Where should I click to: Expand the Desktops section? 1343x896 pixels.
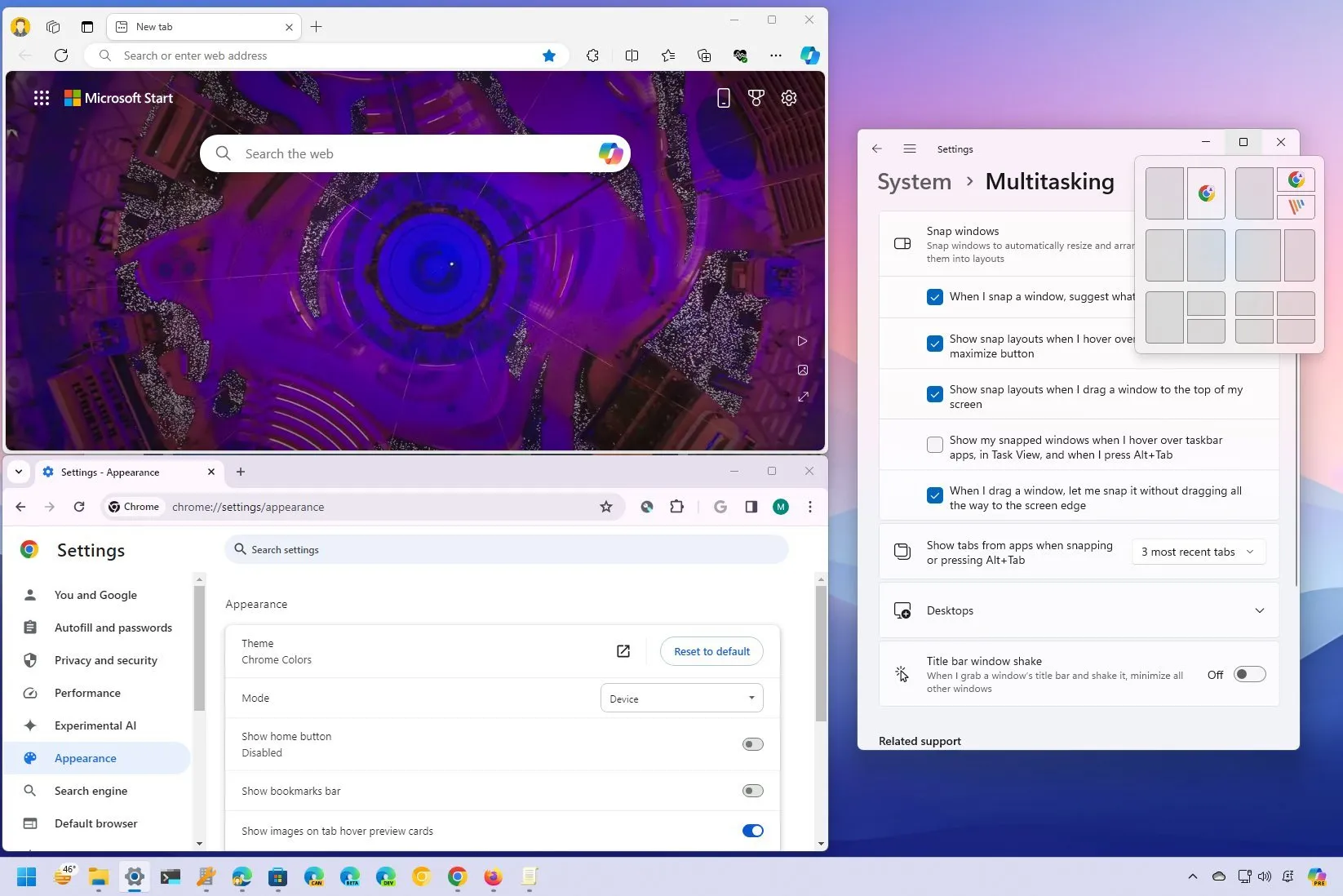[1261, 610]
